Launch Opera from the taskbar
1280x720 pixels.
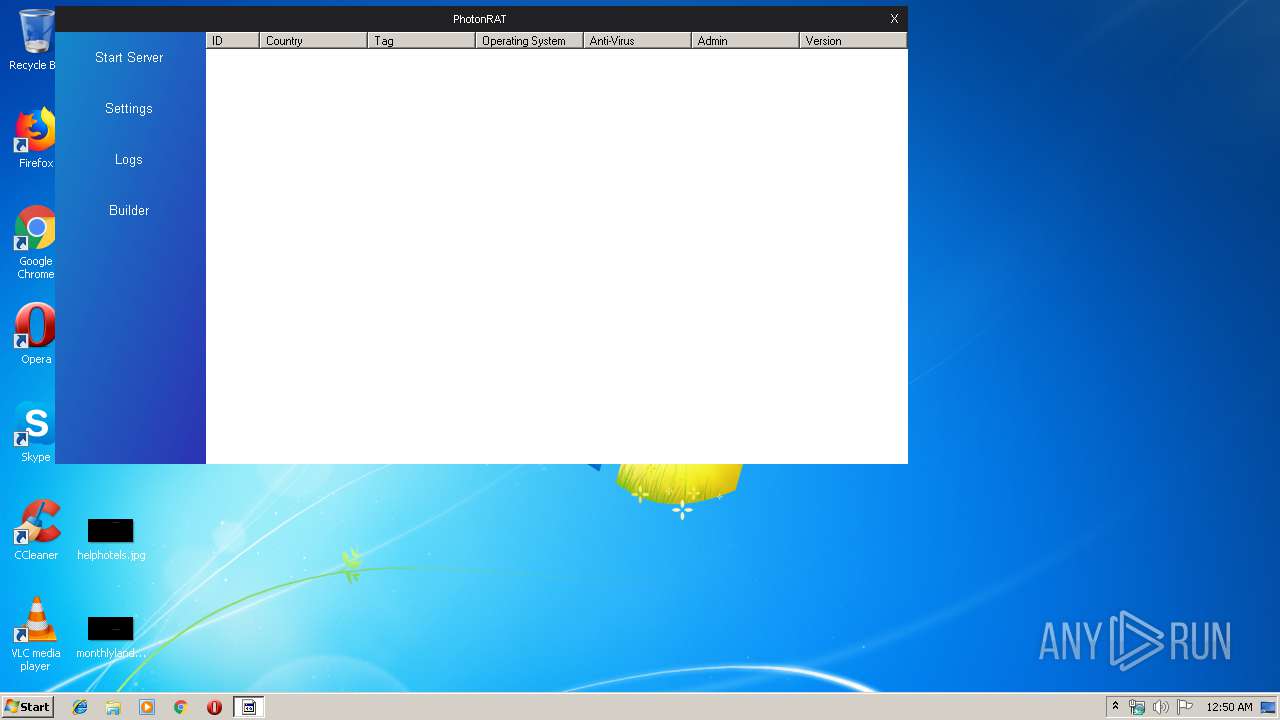point(214,707)
